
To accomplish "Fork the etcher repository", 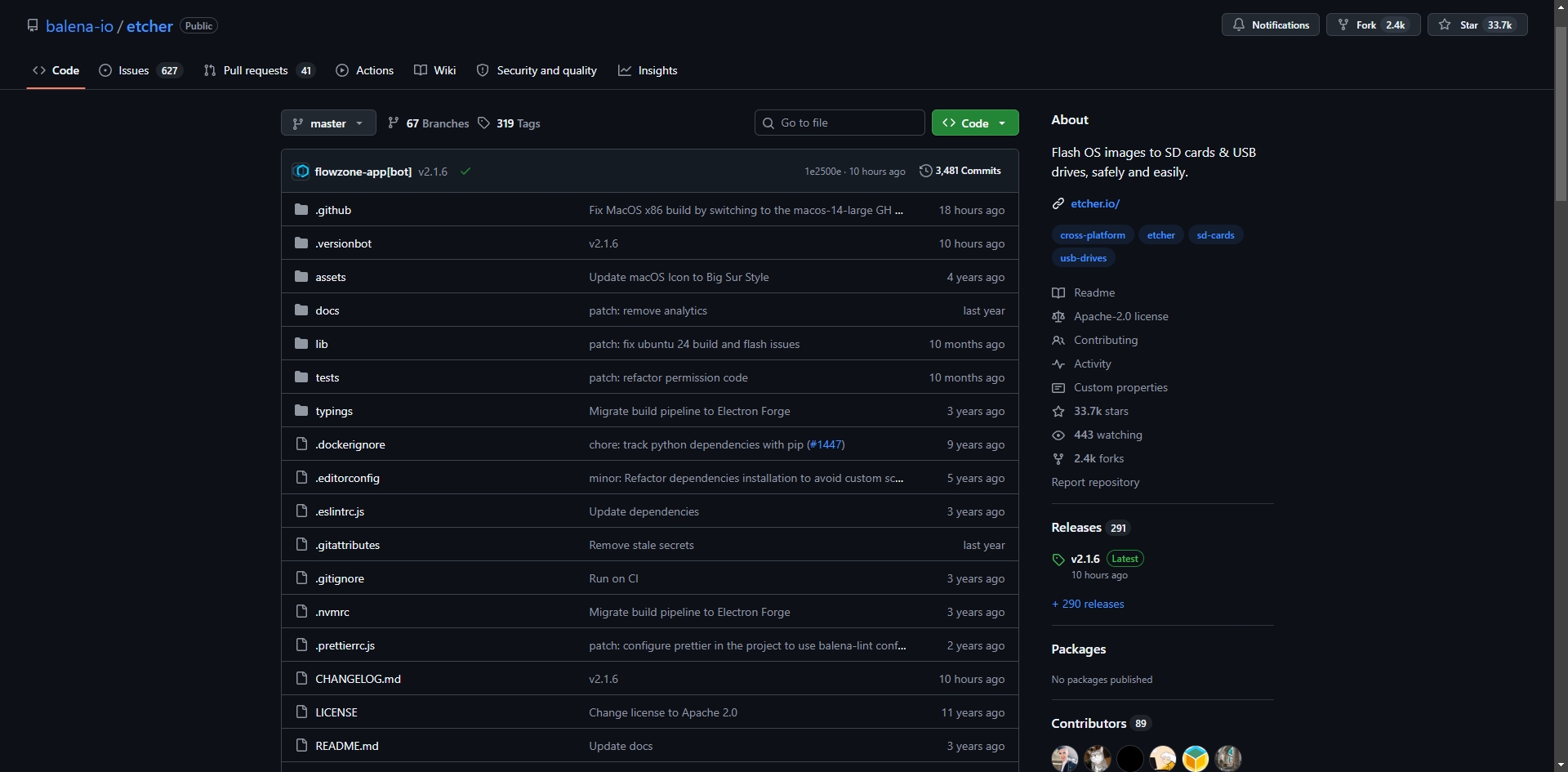I will (x=1374, y=25).
